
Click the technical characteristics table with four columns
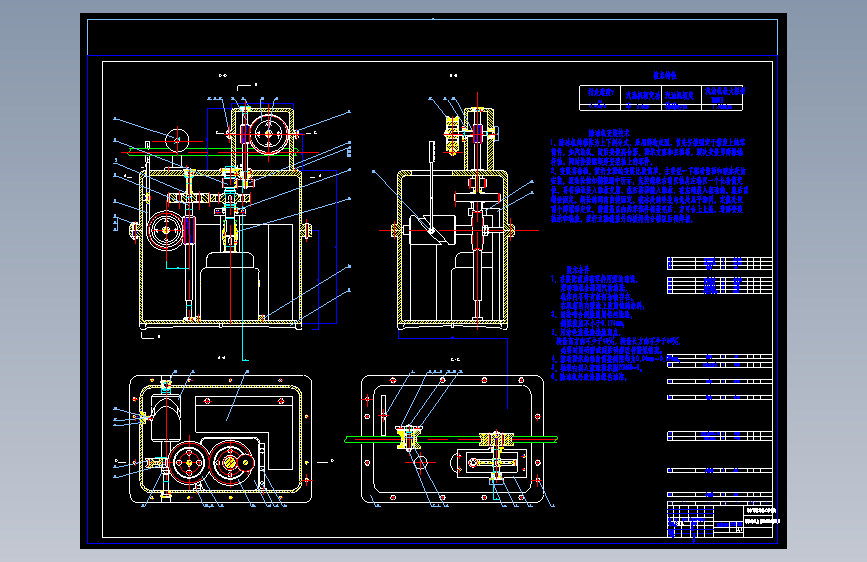[661, 97]
